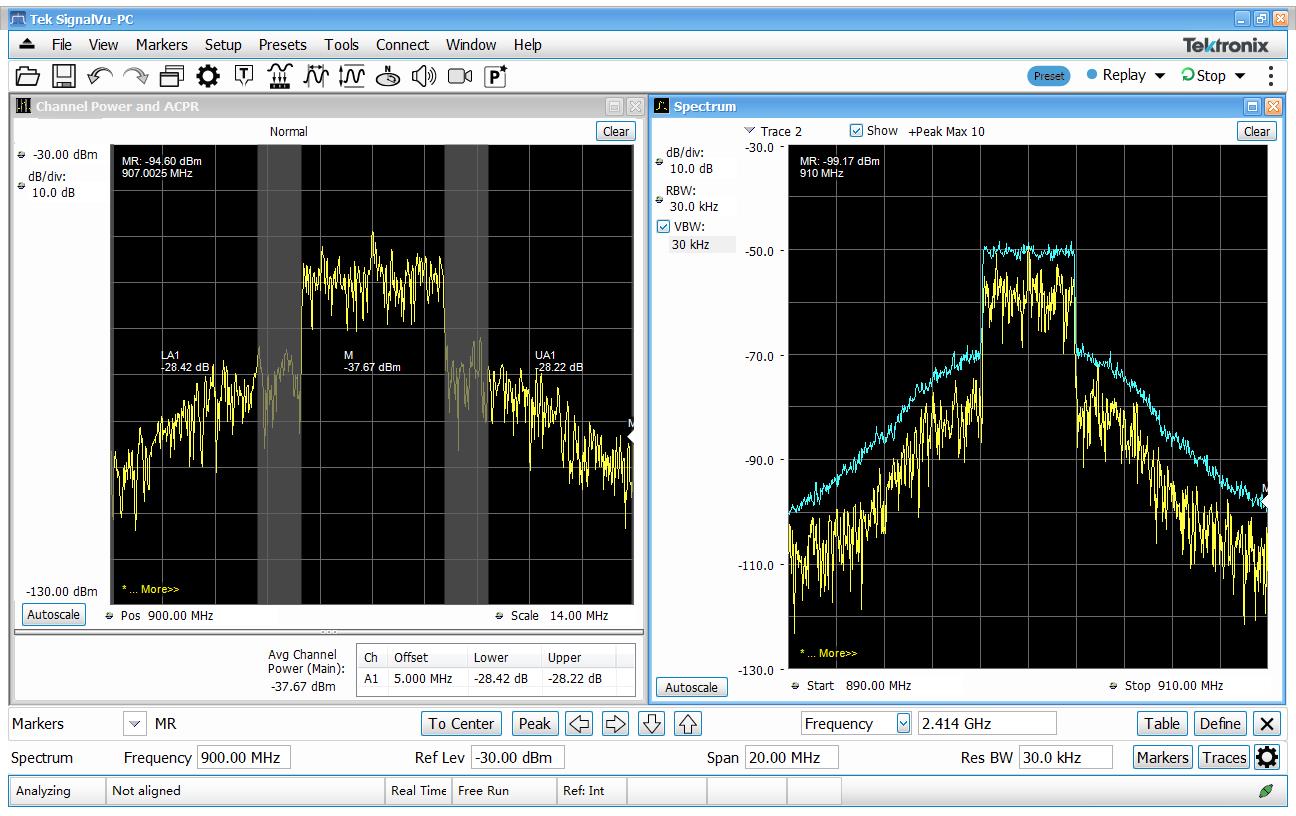Expand the Trace 2 selector dropdown
The image size is (1296, 816).
coord(750,131)
